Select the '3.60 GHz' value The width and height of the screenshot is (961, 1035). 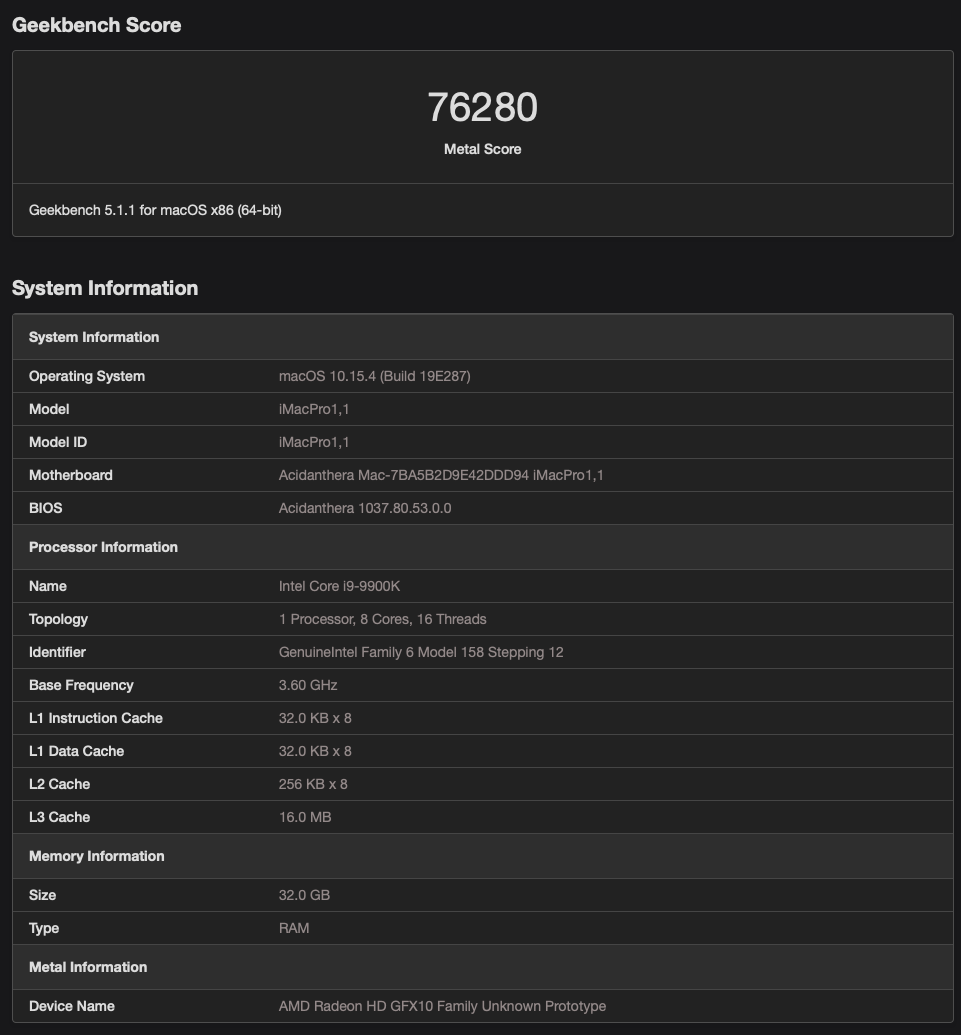pyautogui.click(x=308, y=685)
